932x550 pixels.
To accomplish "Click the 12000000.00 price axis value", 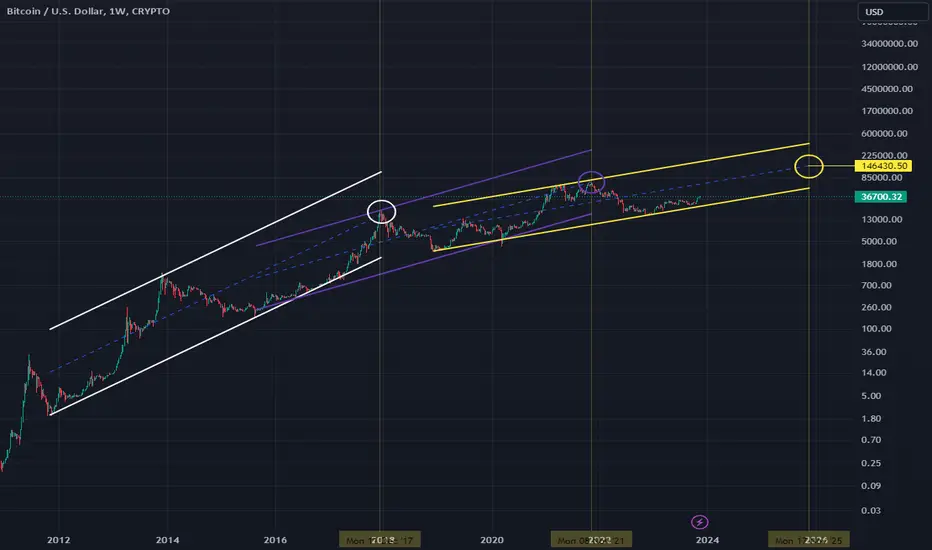I will click(x=889, y=67).
